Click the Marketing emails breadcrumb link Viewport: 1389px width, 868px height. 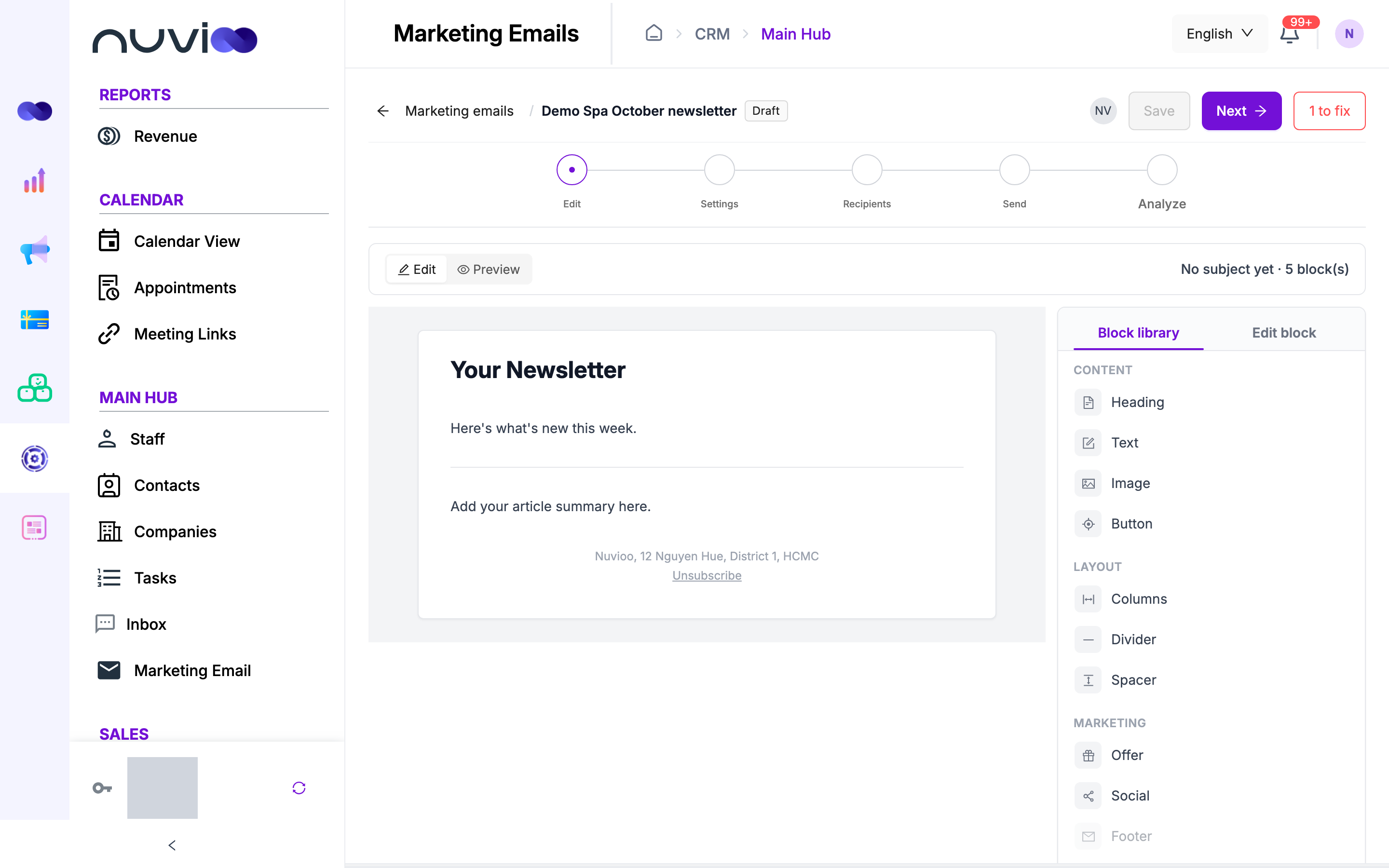point(459,111)
